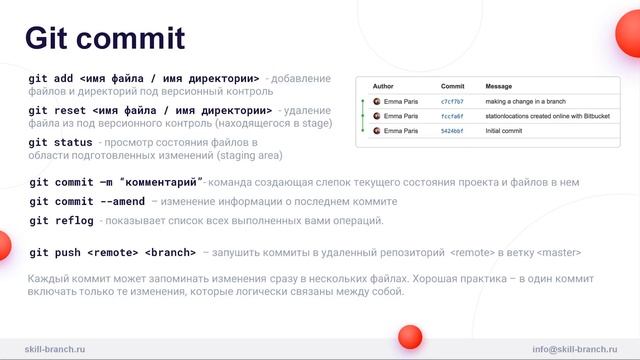
Task: Click the Message column header
Action: [498, 86]
